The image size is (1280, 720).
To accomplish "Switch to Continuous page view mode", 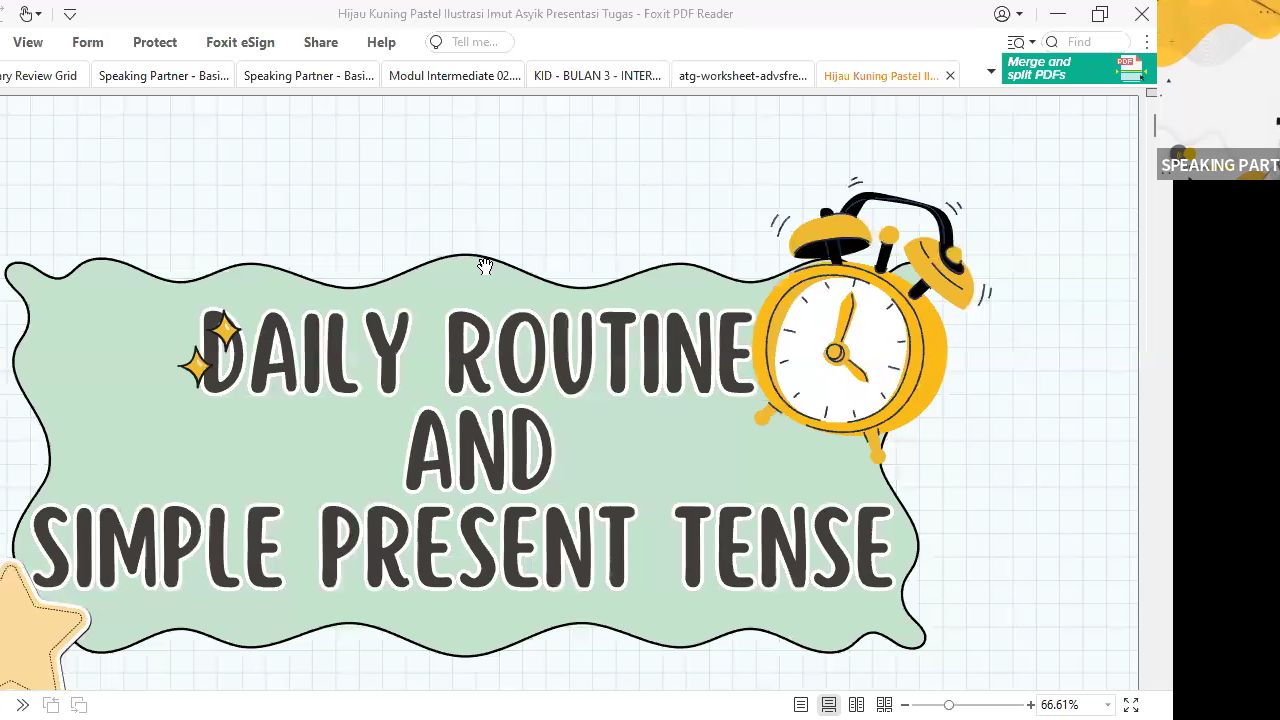I will pyautogui.click(x=829, y=705).
